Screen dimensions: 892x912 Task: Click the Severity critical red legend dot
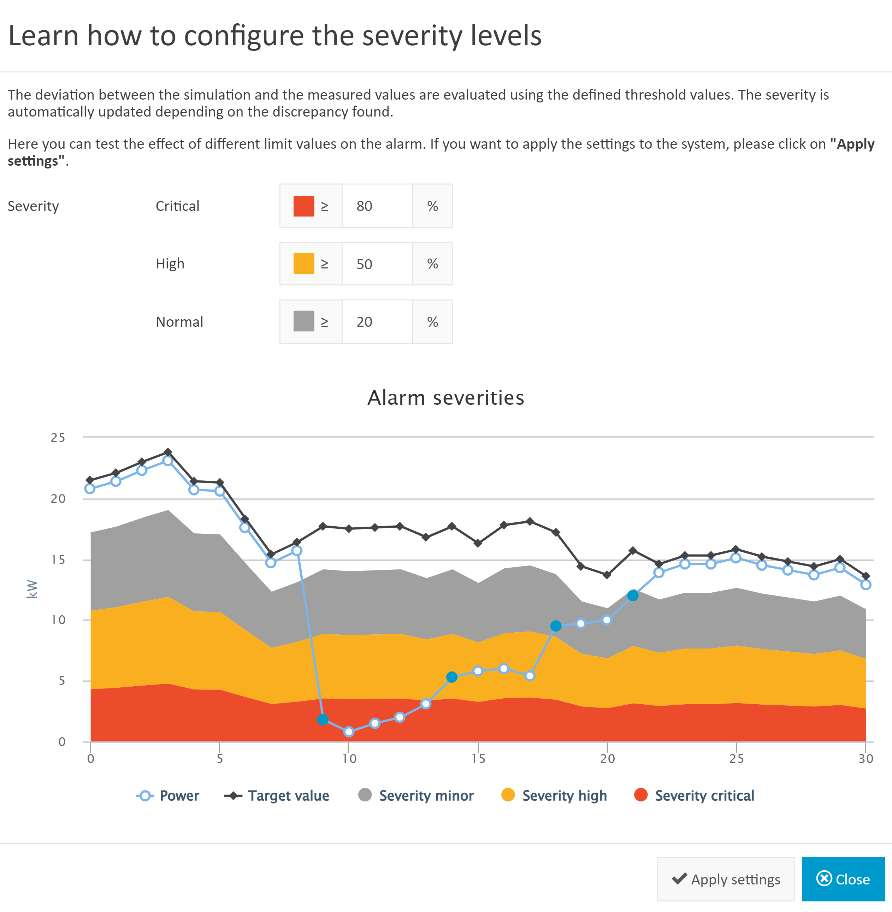(641, 795)
